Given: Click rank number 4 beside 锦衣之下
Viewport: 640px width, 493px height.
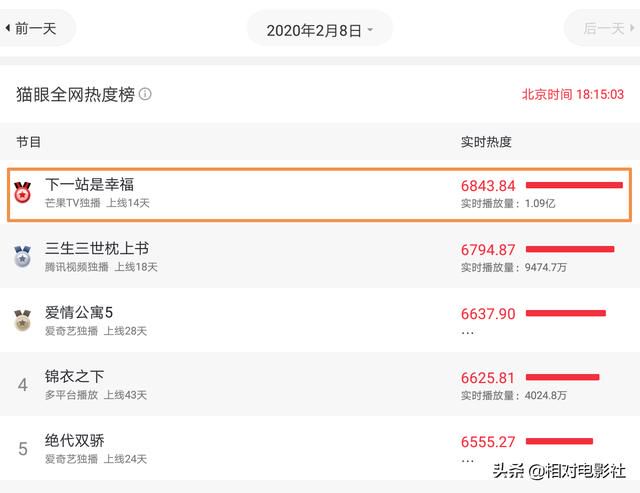Looking at the screenshot, I should click(x=23, y=385).
